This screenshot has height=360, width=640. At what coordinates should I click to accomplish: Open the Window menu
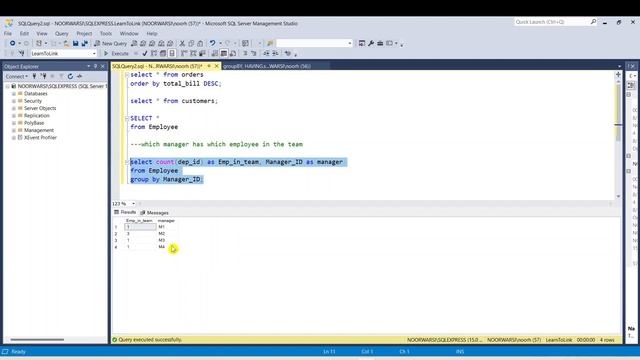point(129,33)
